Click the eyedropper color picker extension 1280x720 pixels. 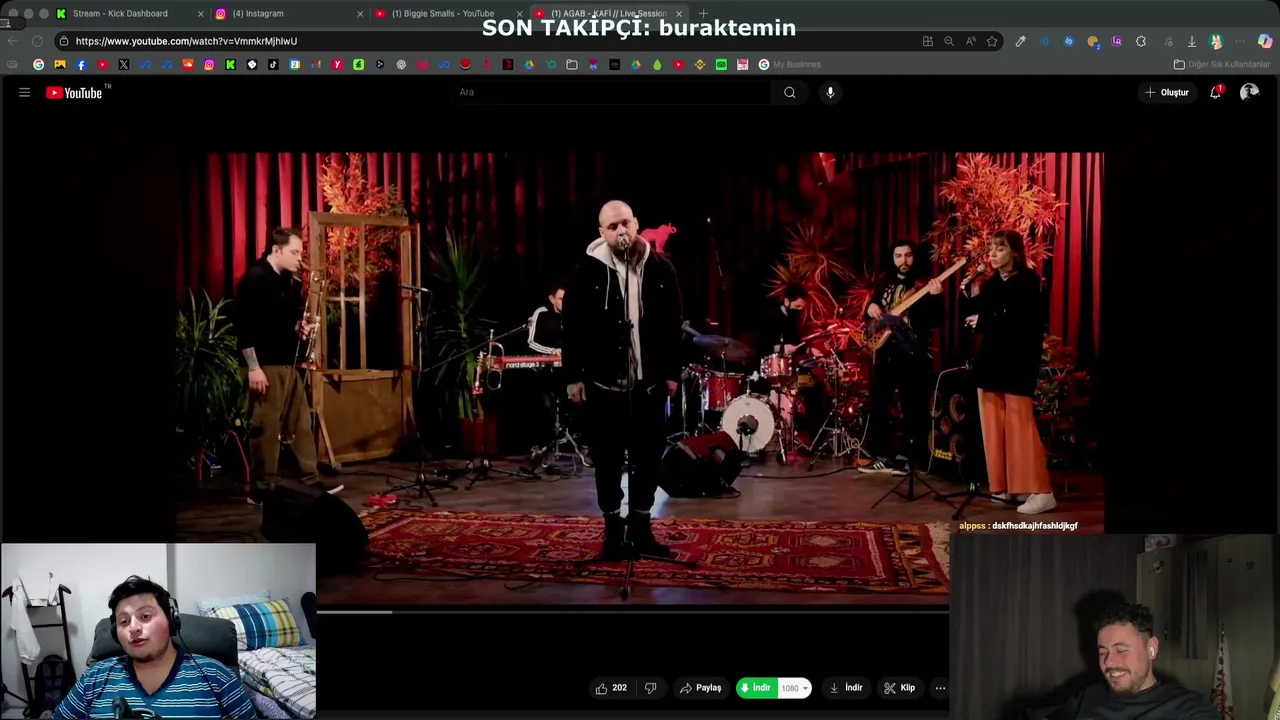tap(1020, 41)
